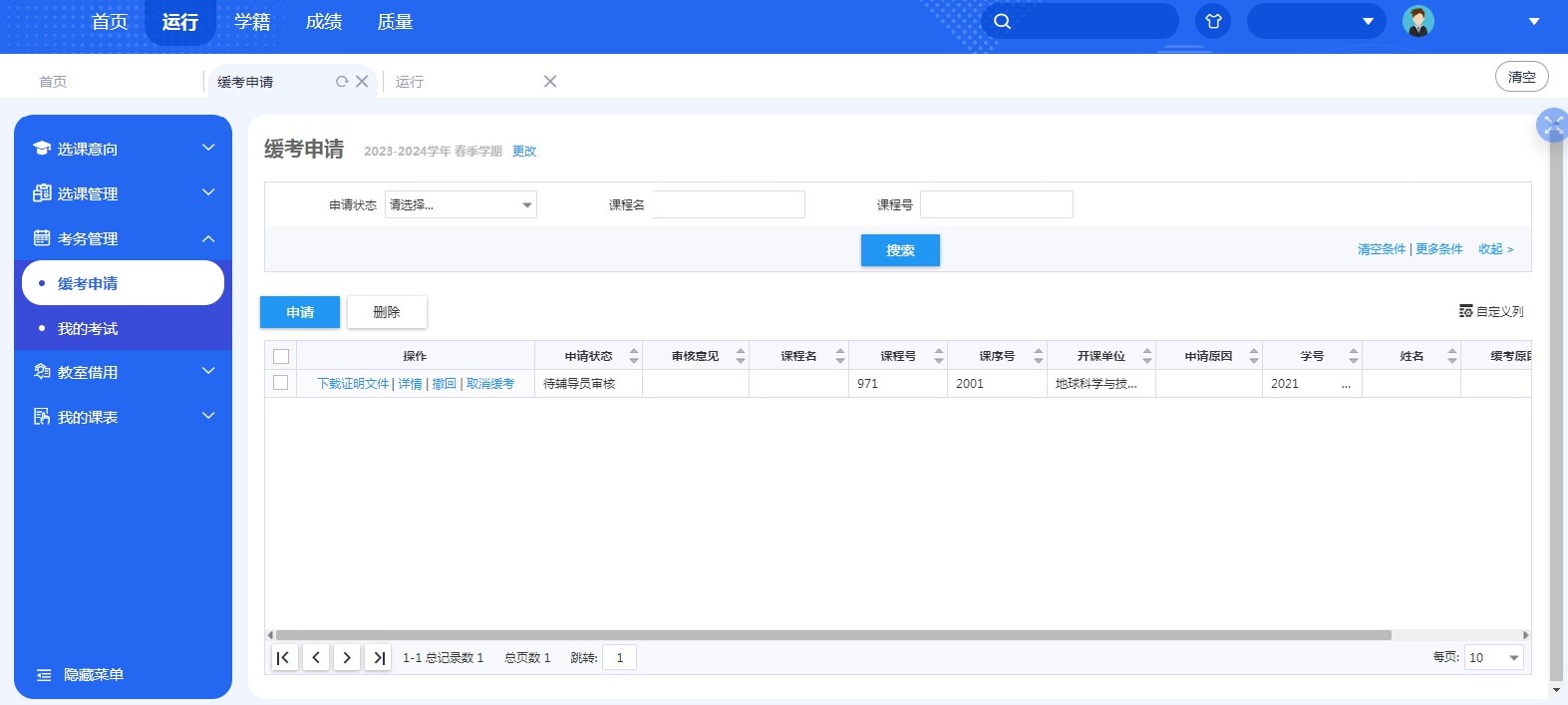
Task: Click the 撤回 link in the row
Action: 444,383
